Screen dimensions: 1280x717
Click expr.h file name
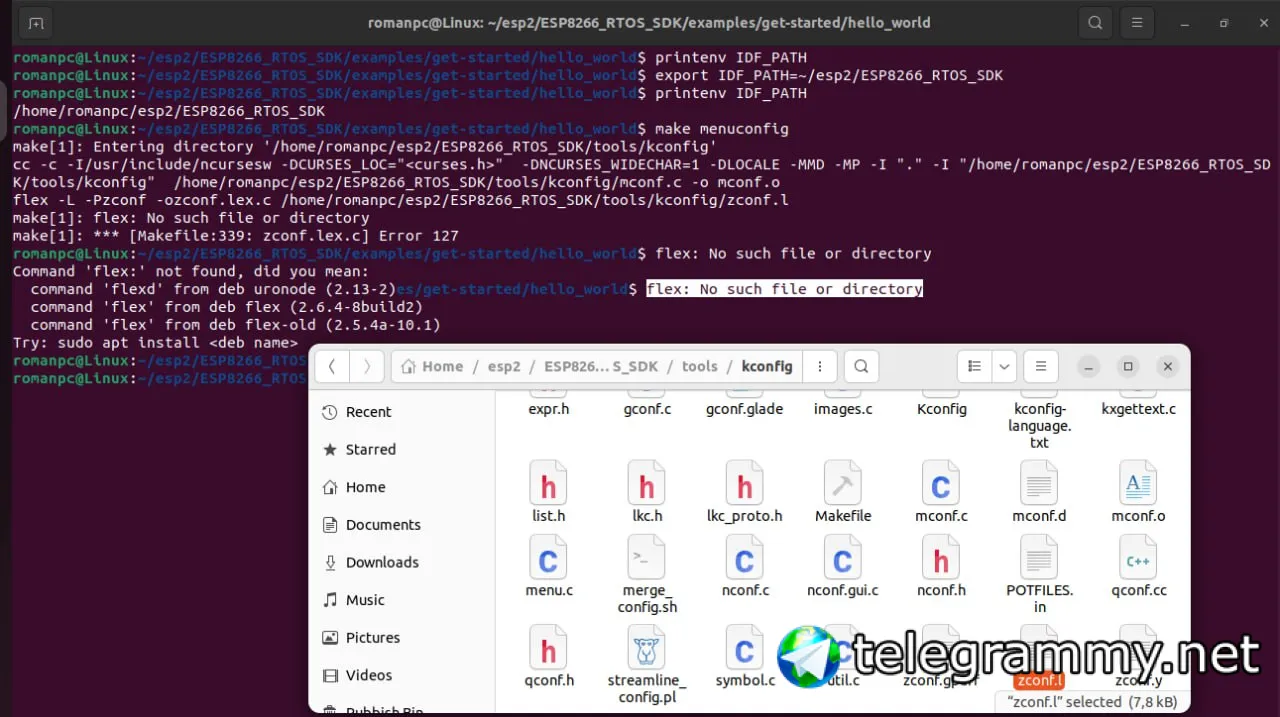[x=548, y=409]
